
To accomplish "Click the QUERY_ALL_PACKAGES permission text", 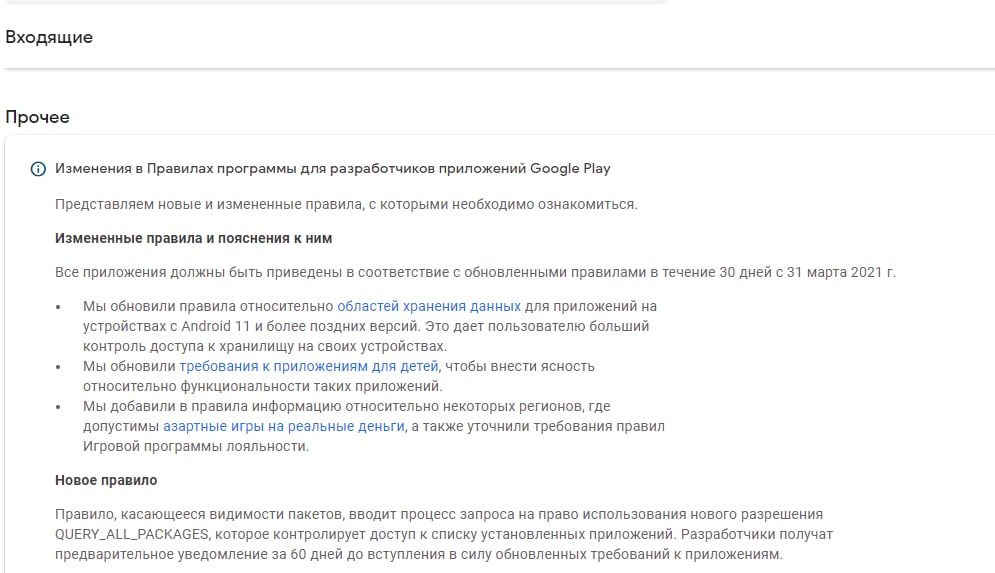I will tap(131, 534).
